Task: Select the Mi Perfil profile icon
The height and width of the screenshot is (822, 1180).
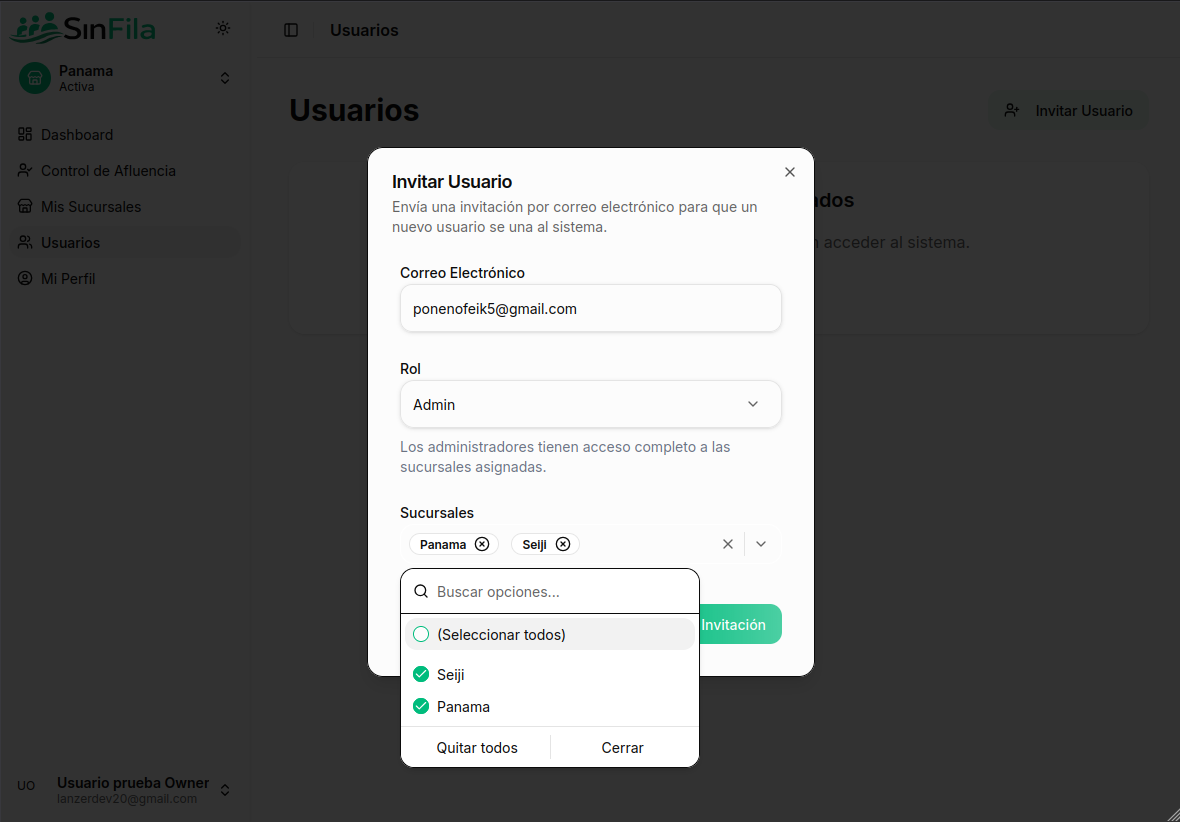Action: click(x=23, y=278)
